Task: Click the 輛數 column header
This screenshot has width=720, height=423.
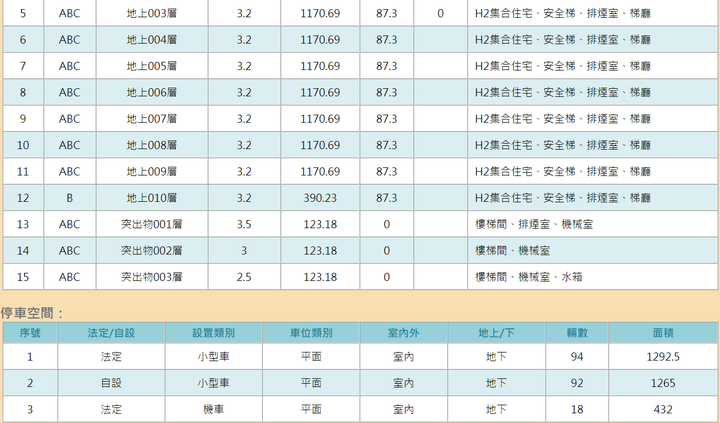Action: (577, 333)
